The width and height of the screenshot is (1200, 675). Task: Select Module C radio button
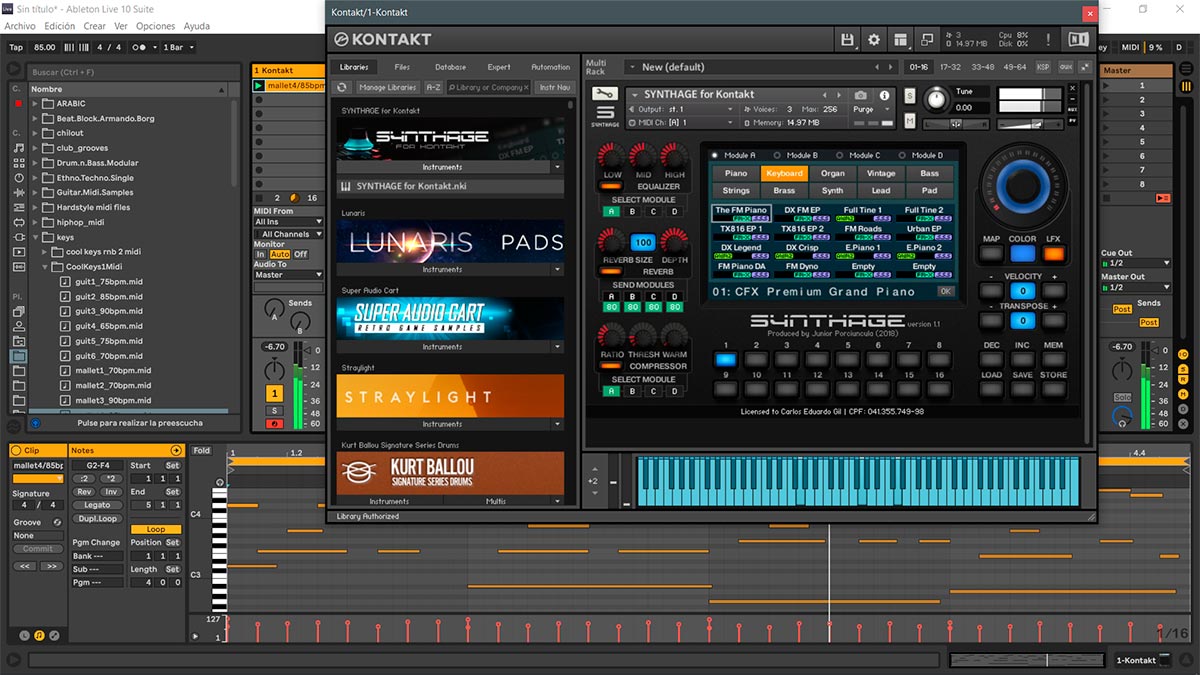click(x=840, y=156)
